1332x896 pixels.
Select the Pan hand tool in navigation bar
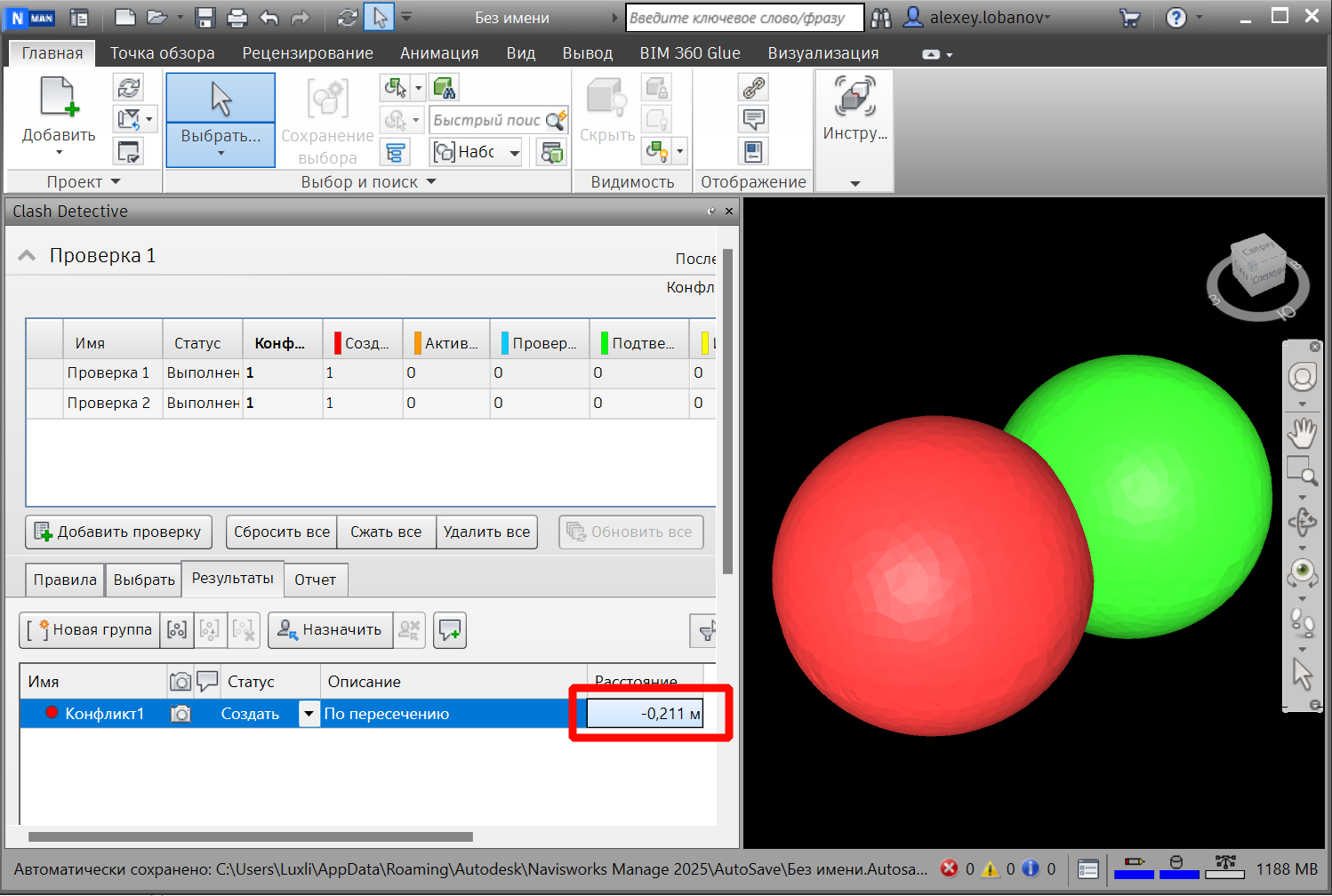(1303, 433)
